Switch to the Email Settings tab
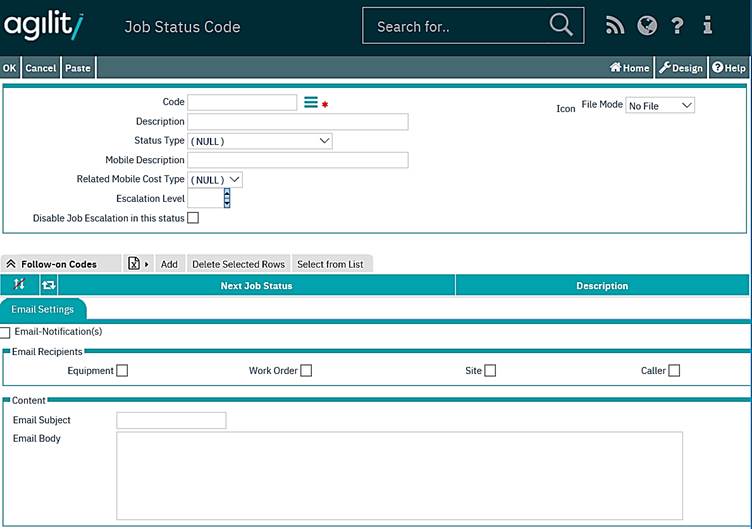Viewport: 752px width, 529px height. pos(43,310)
